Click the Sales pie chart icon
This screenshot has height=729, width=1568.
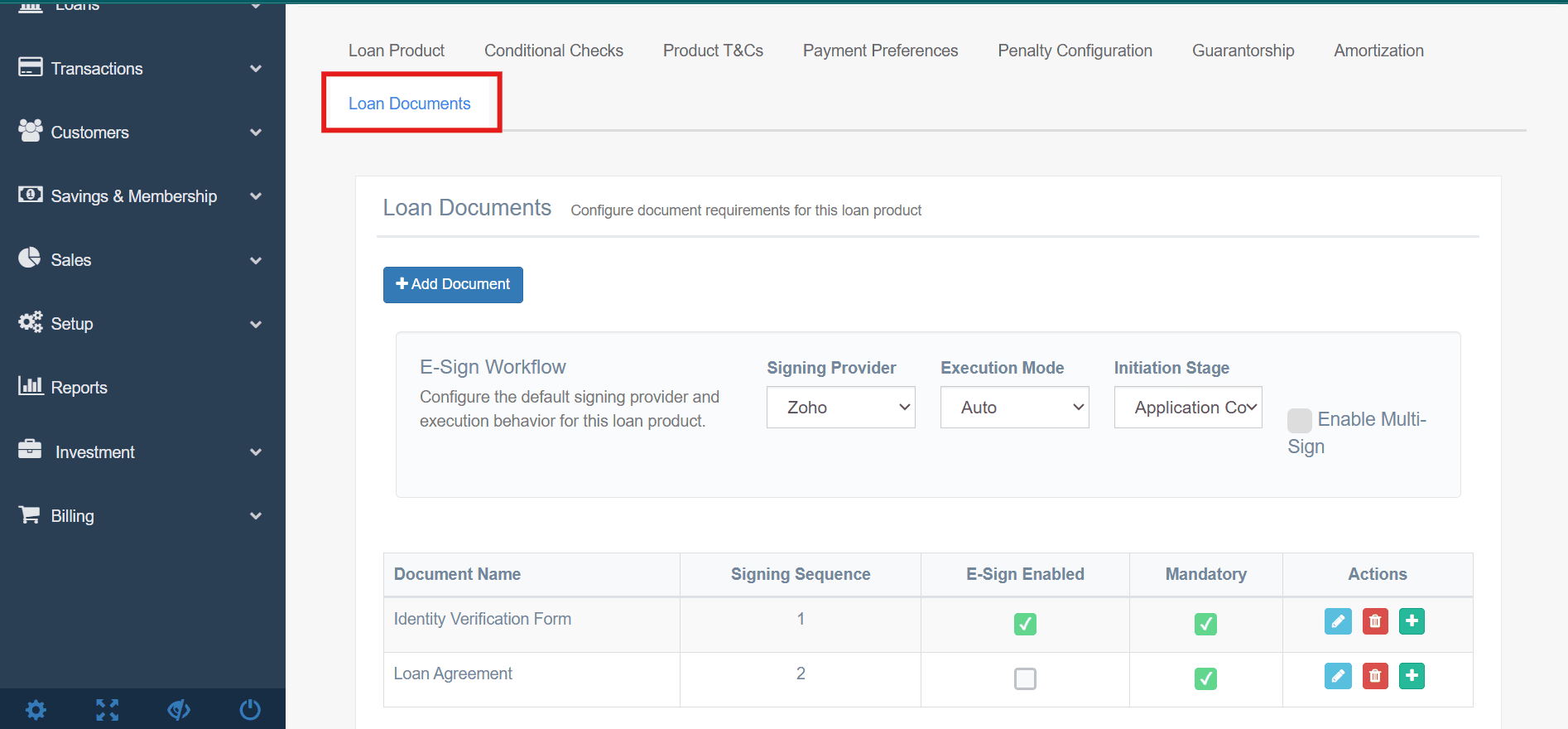(x=30, y=258)
